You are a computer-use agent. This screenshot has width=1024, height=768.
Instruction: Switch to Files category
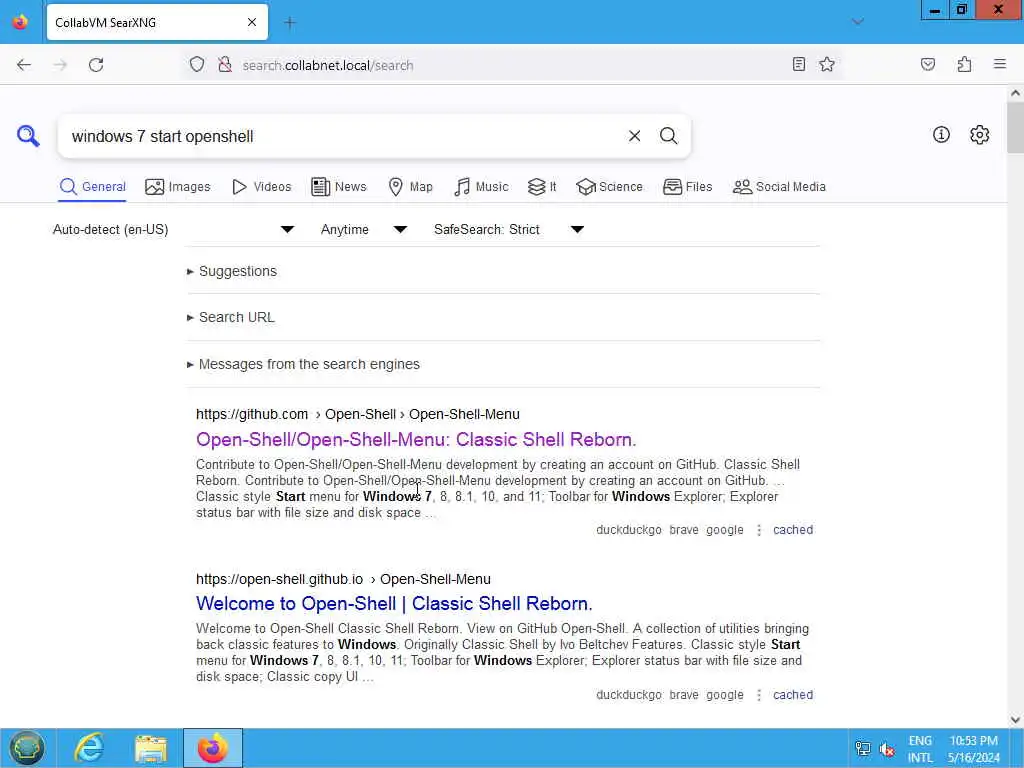point(688,187)
